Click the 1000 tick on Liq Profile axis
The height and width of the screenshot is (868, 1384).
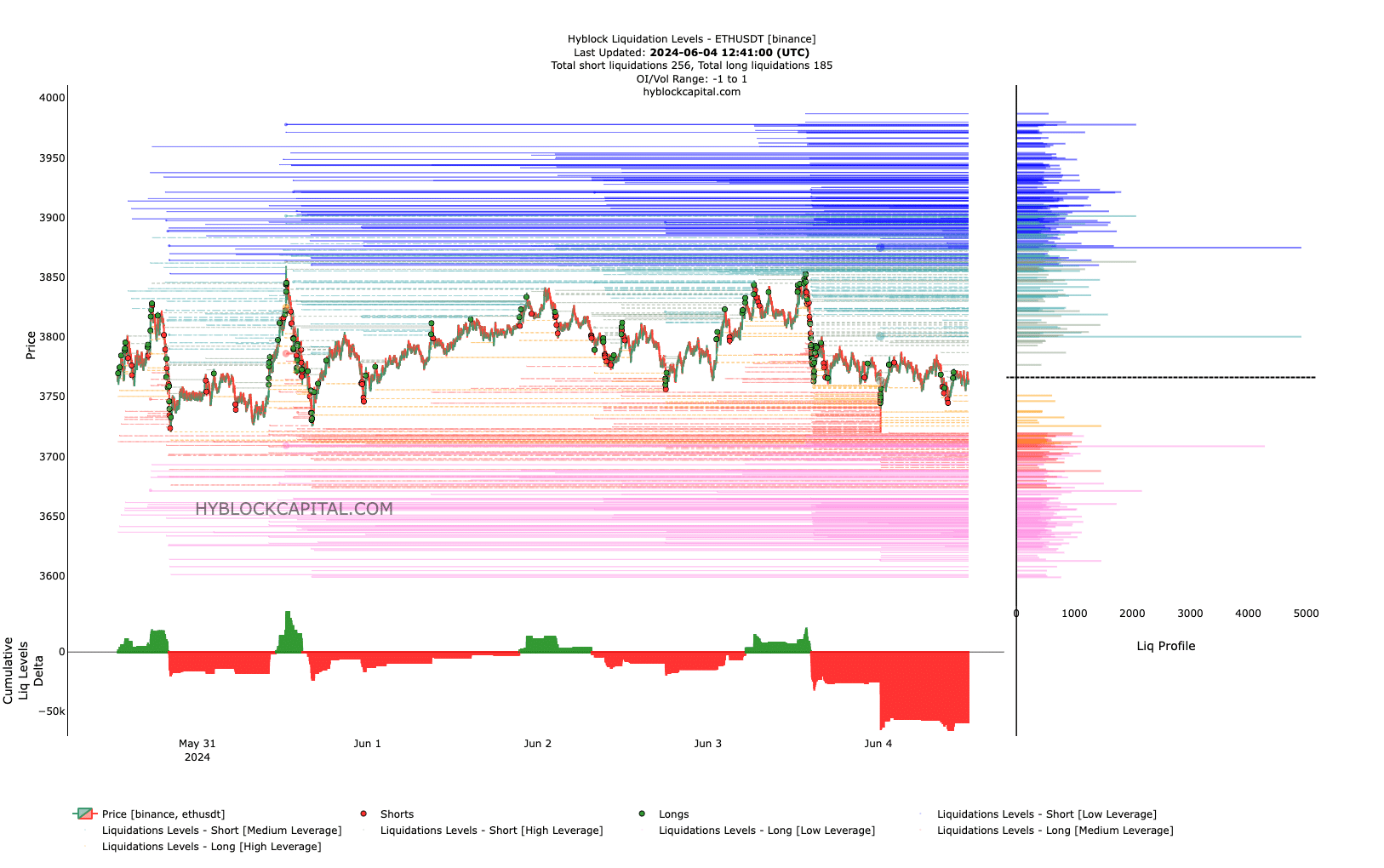click(x=1074, y=614)
